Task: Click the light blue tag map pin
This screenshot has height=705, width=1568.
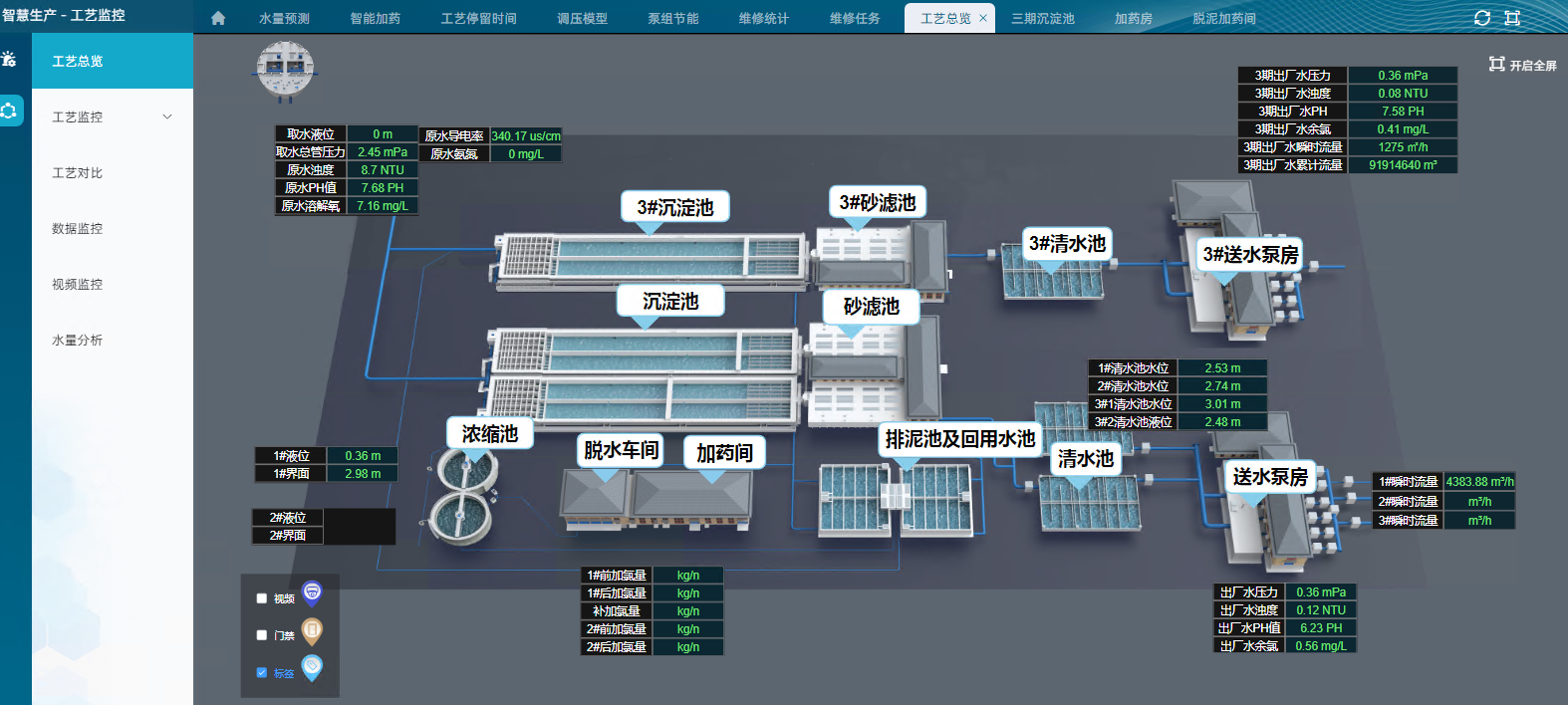Action: point(312,667)
